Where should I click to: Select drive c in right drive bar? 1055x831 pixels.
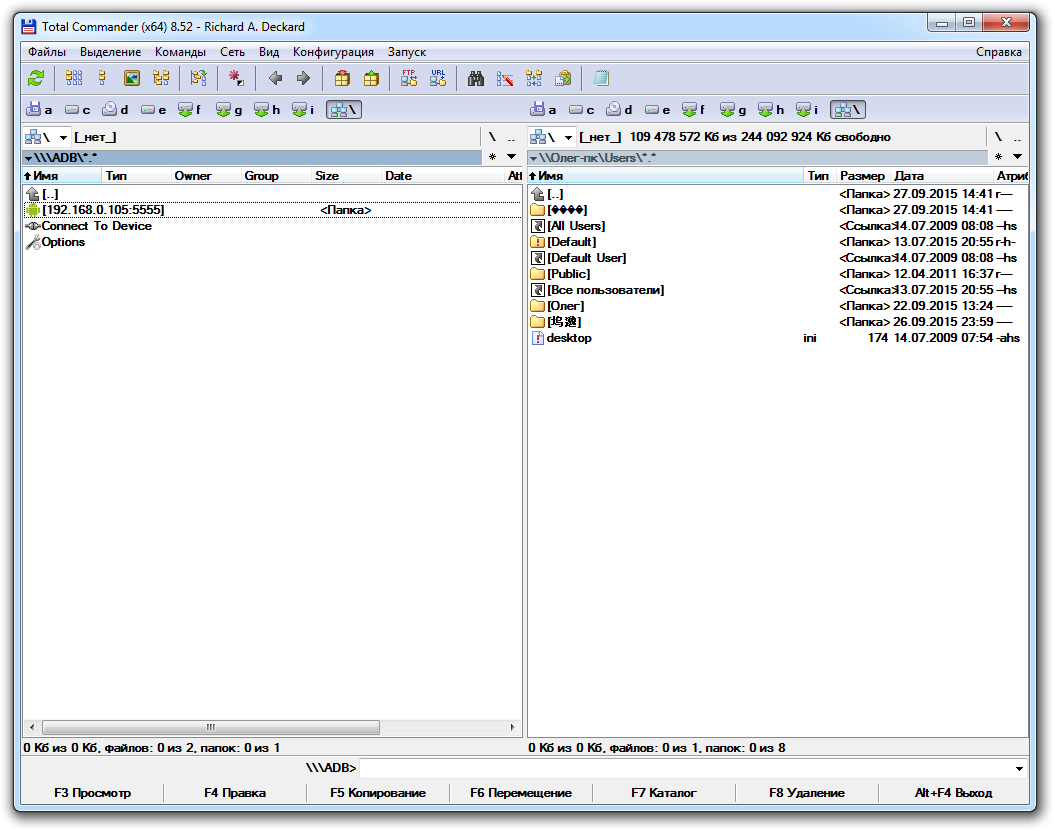582,110
